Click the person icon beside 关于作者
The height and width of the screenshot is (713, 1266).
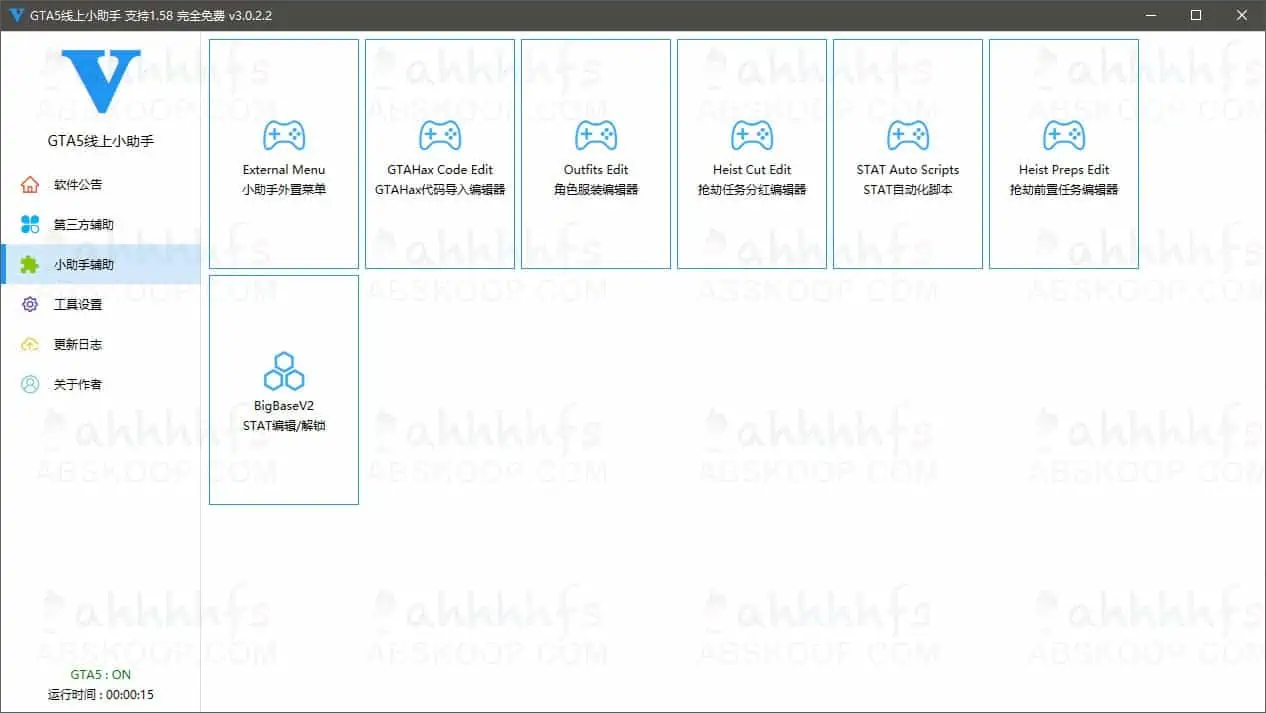click(x=30, y=385)
